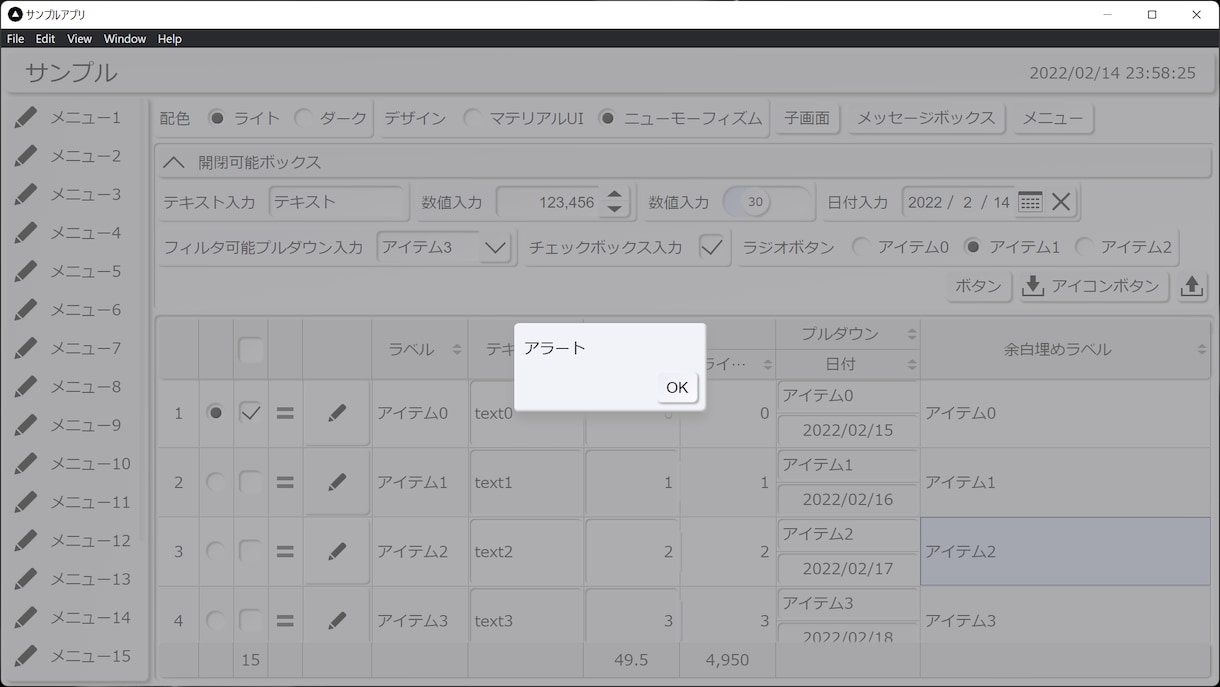
Task: Click the ボタン button
Action: tap(978, 286)
